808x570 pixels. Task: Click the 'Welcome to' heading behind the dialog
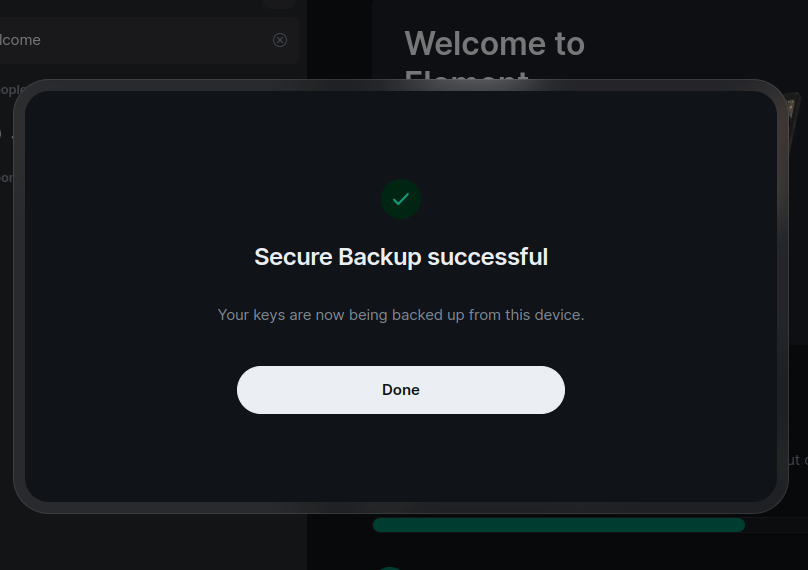click(x=495, y=43)
